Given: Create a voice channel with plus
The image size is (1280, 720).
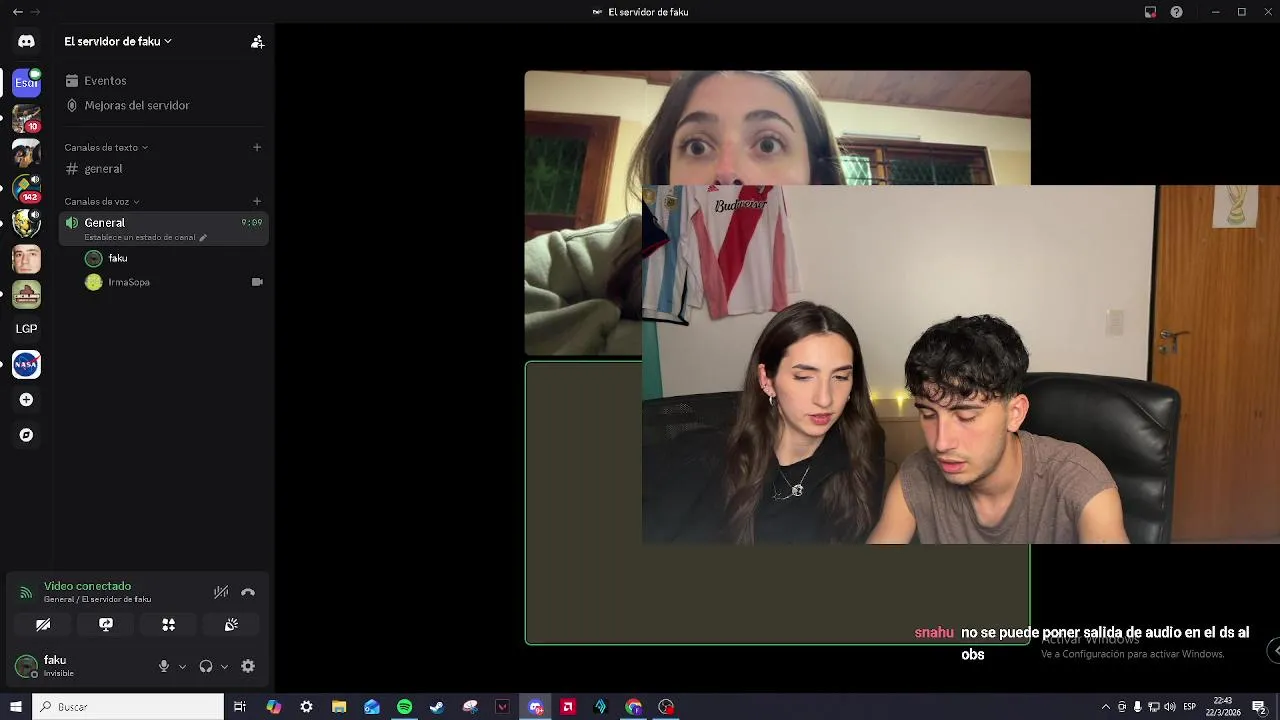Looking at the screenshot, I should [x=257, y=202].
